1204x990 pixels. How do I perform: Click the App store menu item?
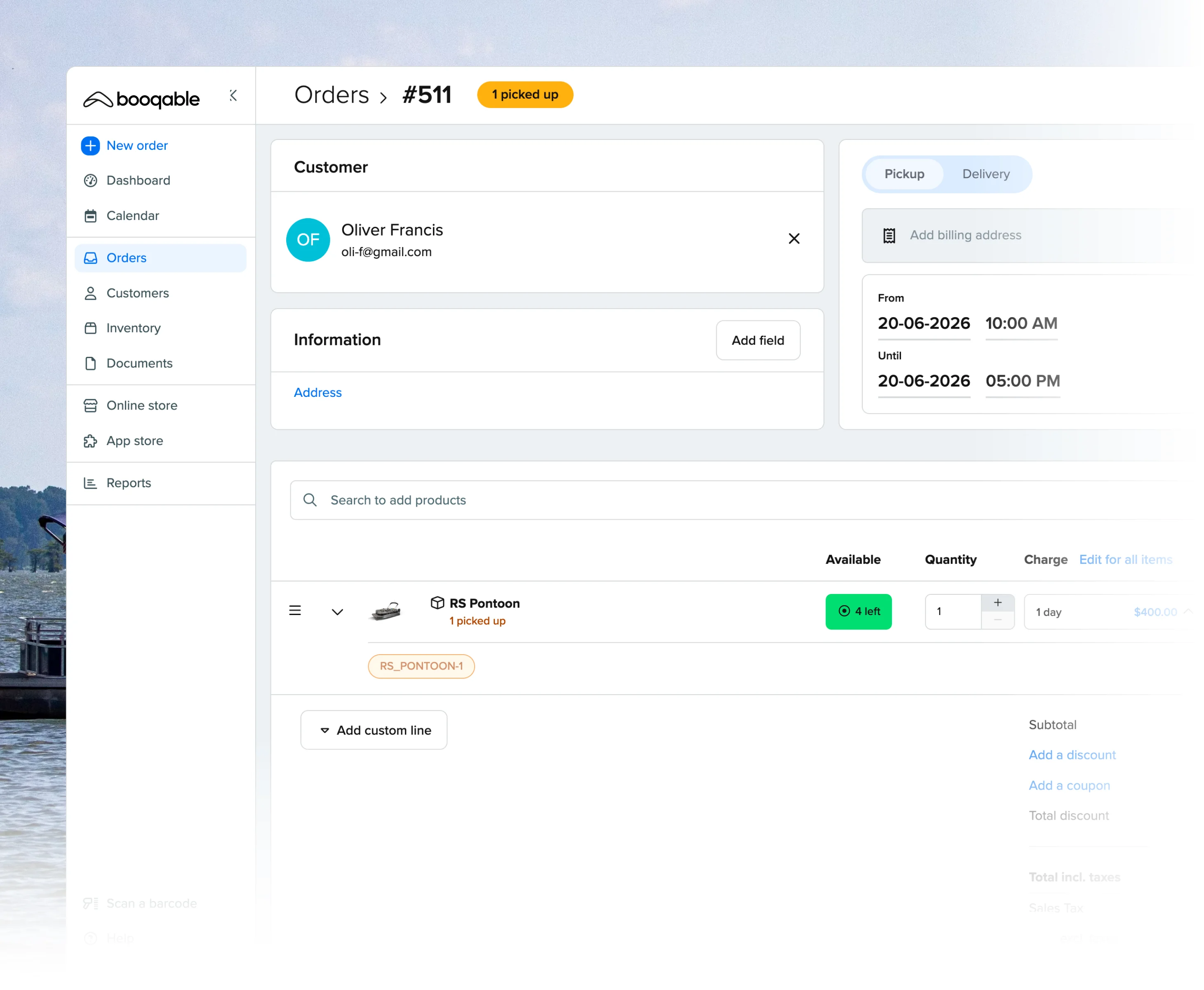(x=134, y=441)
